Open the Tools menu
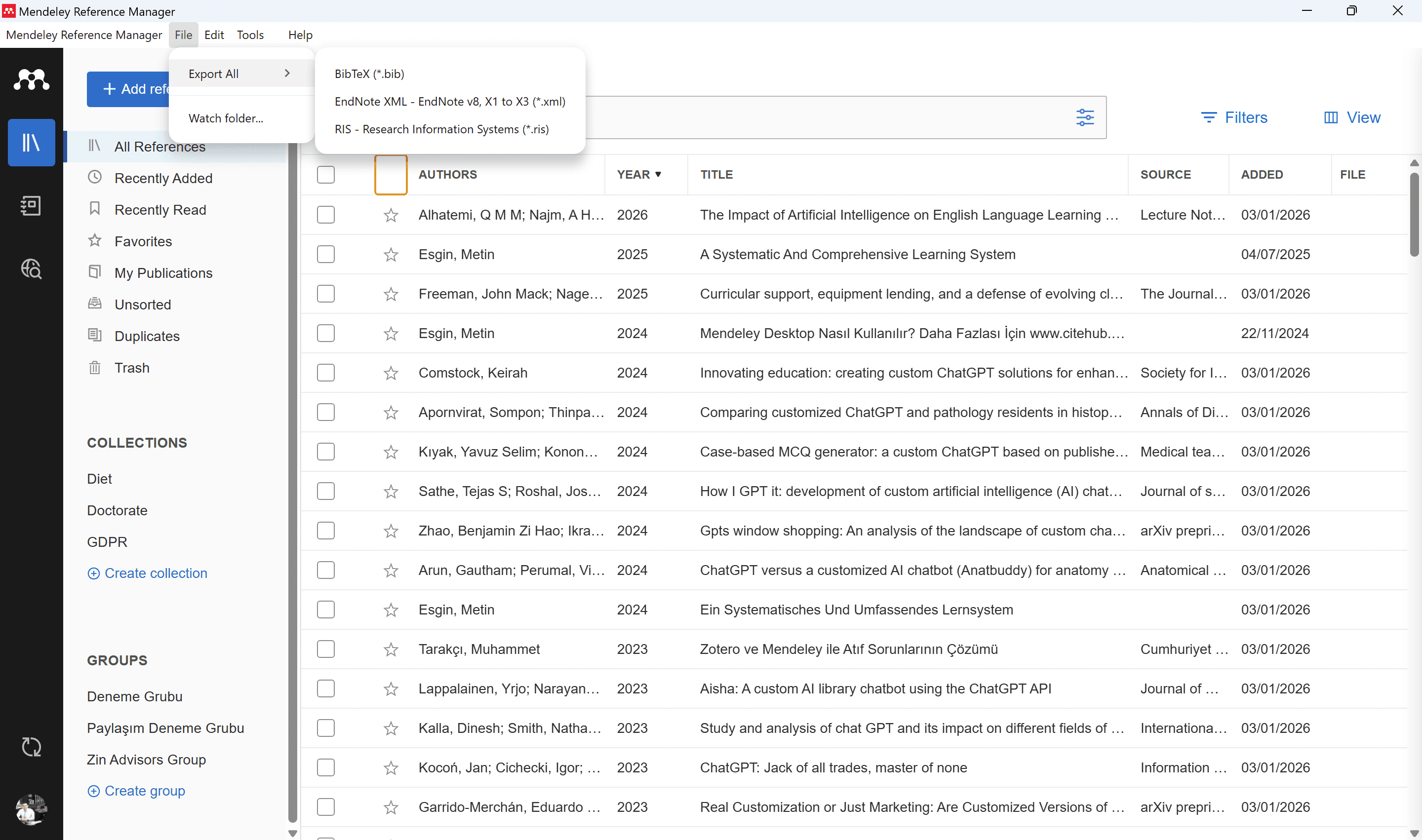Viewport: 1422px width, 840px height. pyautogui.click(x=250, y=35)
